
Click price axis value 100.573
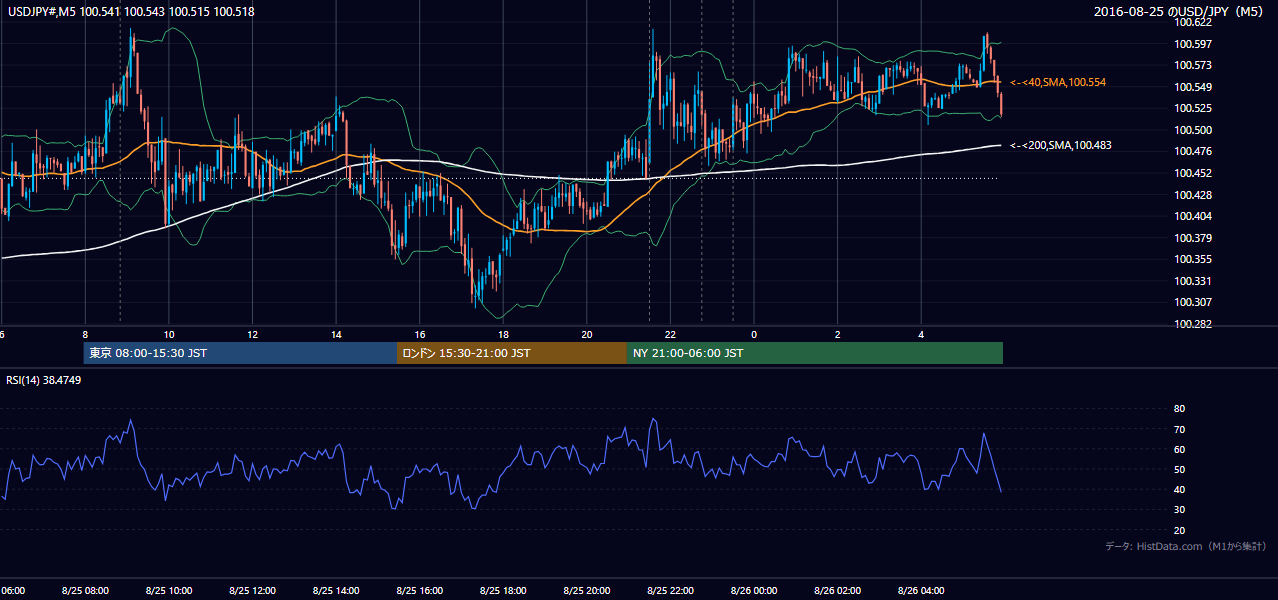(1194, 65)
